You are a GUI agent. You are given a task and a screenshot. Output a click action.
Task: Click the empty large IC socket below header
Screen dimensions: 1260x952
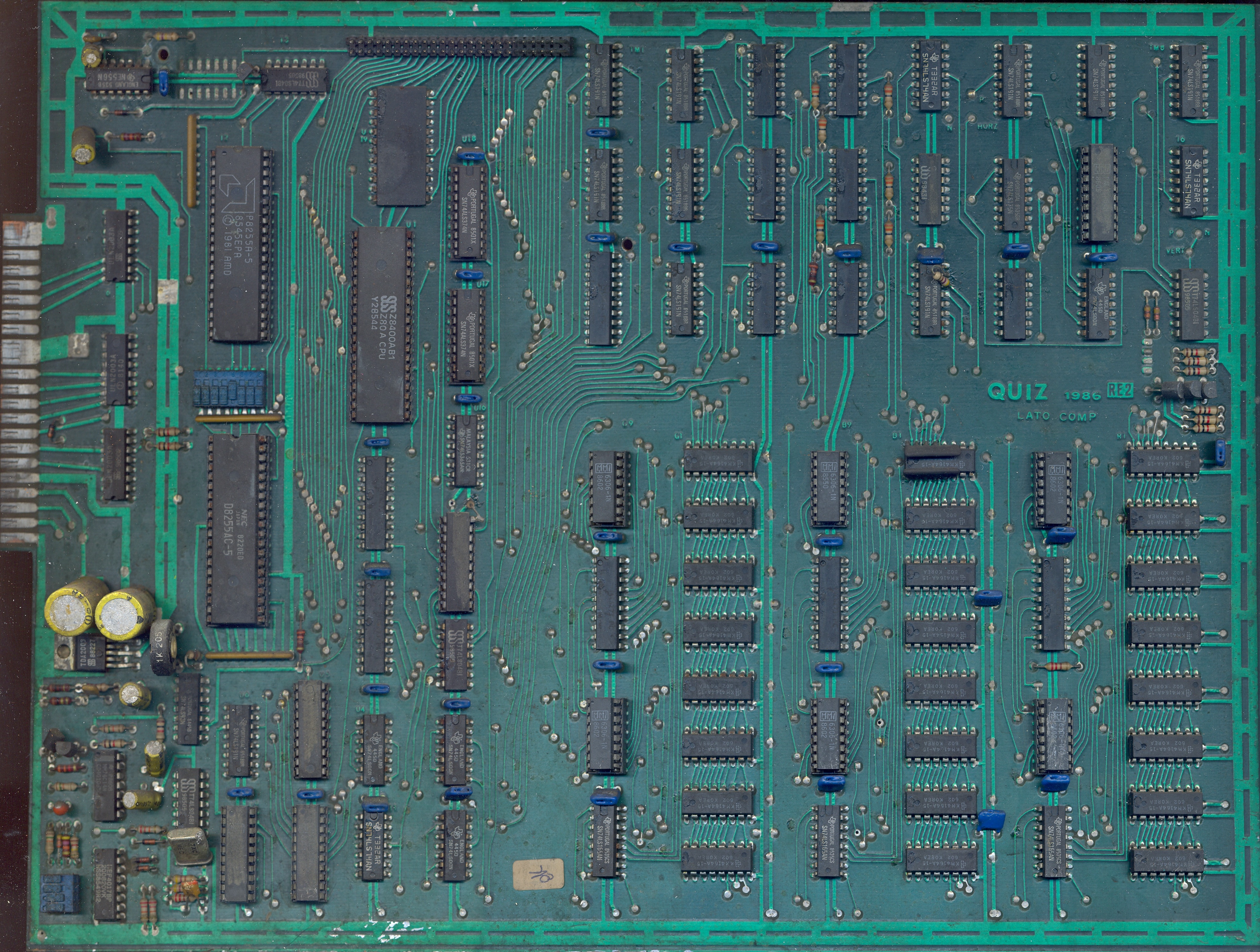pos(402,146)
